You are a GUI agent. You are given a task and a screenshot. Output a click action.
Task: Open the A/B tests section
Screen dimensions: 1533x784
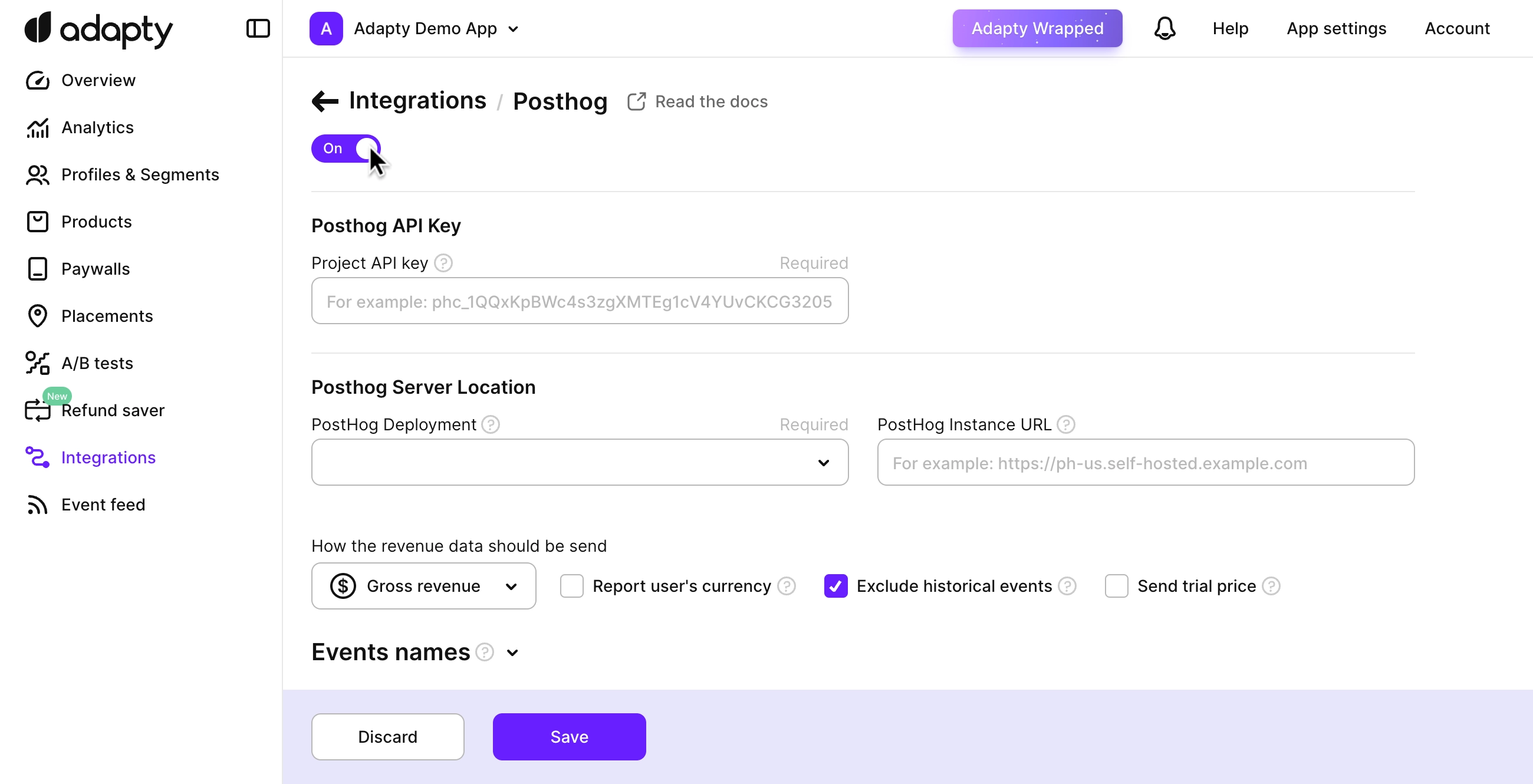coord(97,364)
